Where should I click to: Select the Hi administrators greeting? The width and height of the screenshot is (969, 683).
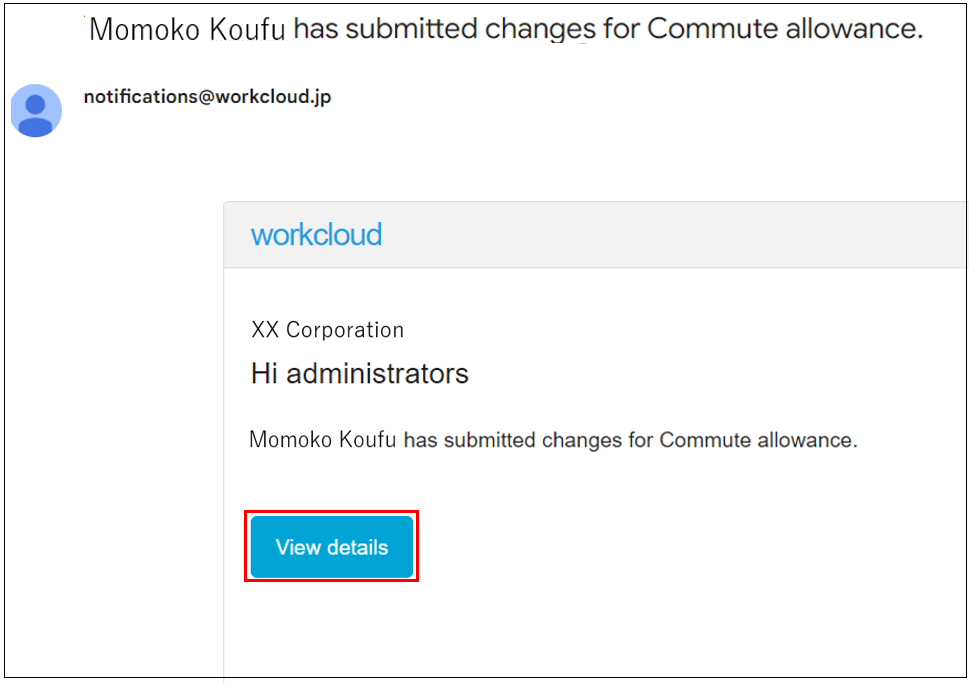coord(360,373)
